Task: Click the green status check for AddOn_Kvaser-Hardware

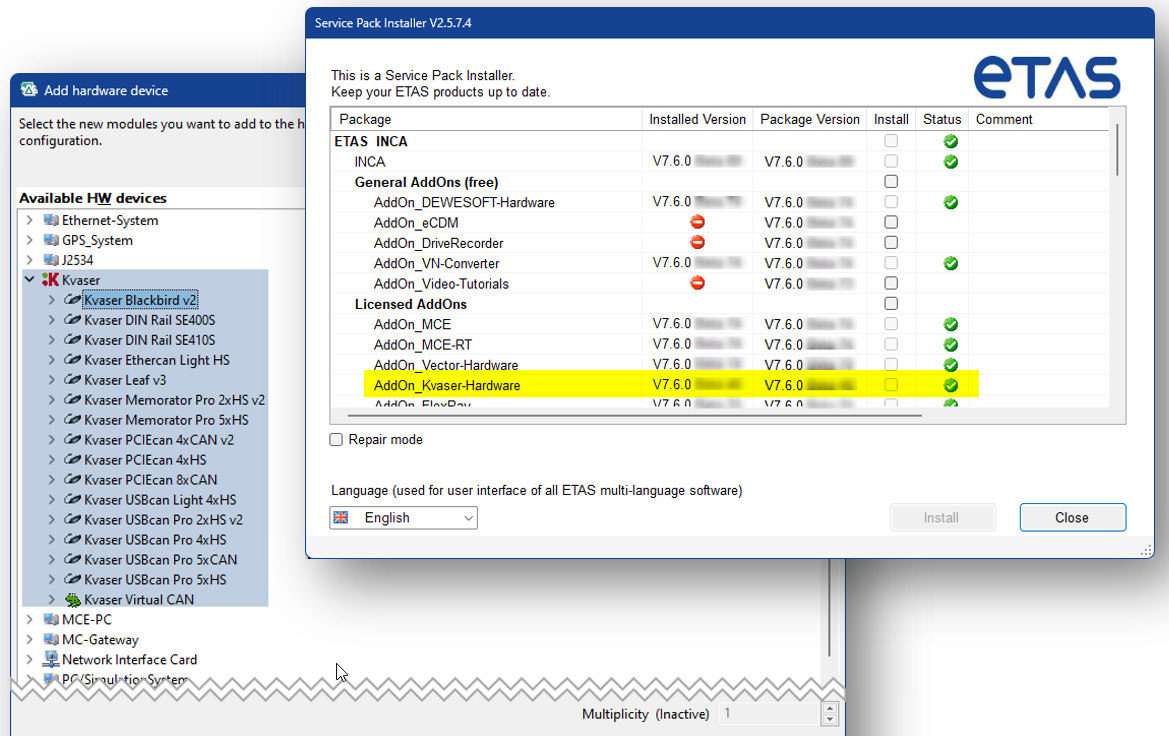Action: coord(951,385)
